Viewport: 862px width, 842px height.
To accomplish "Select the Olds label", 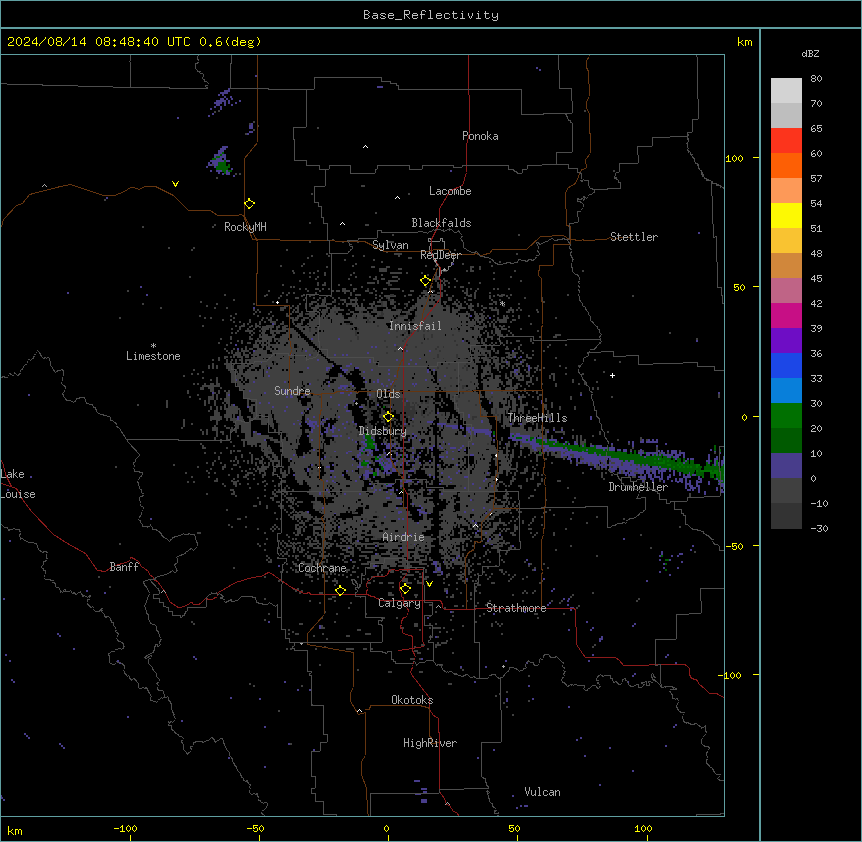I will (x=388, y=394).
